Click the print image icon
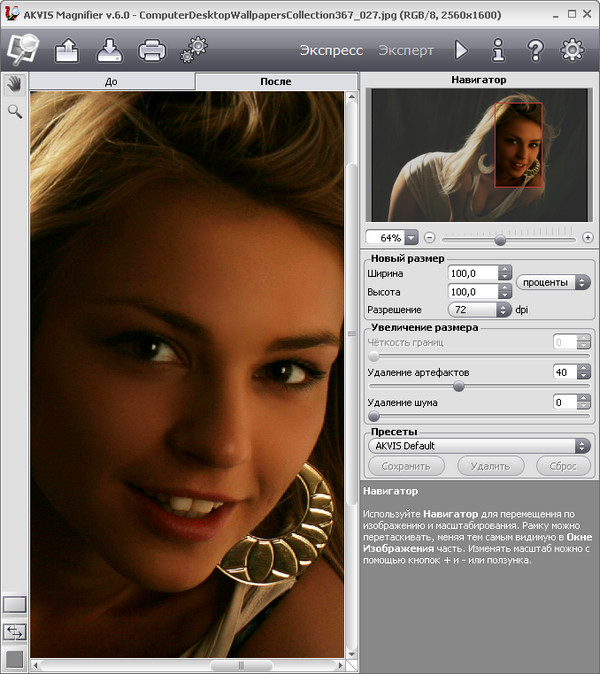The width and height of the screenshot is (600, 674). coord(151,48)
